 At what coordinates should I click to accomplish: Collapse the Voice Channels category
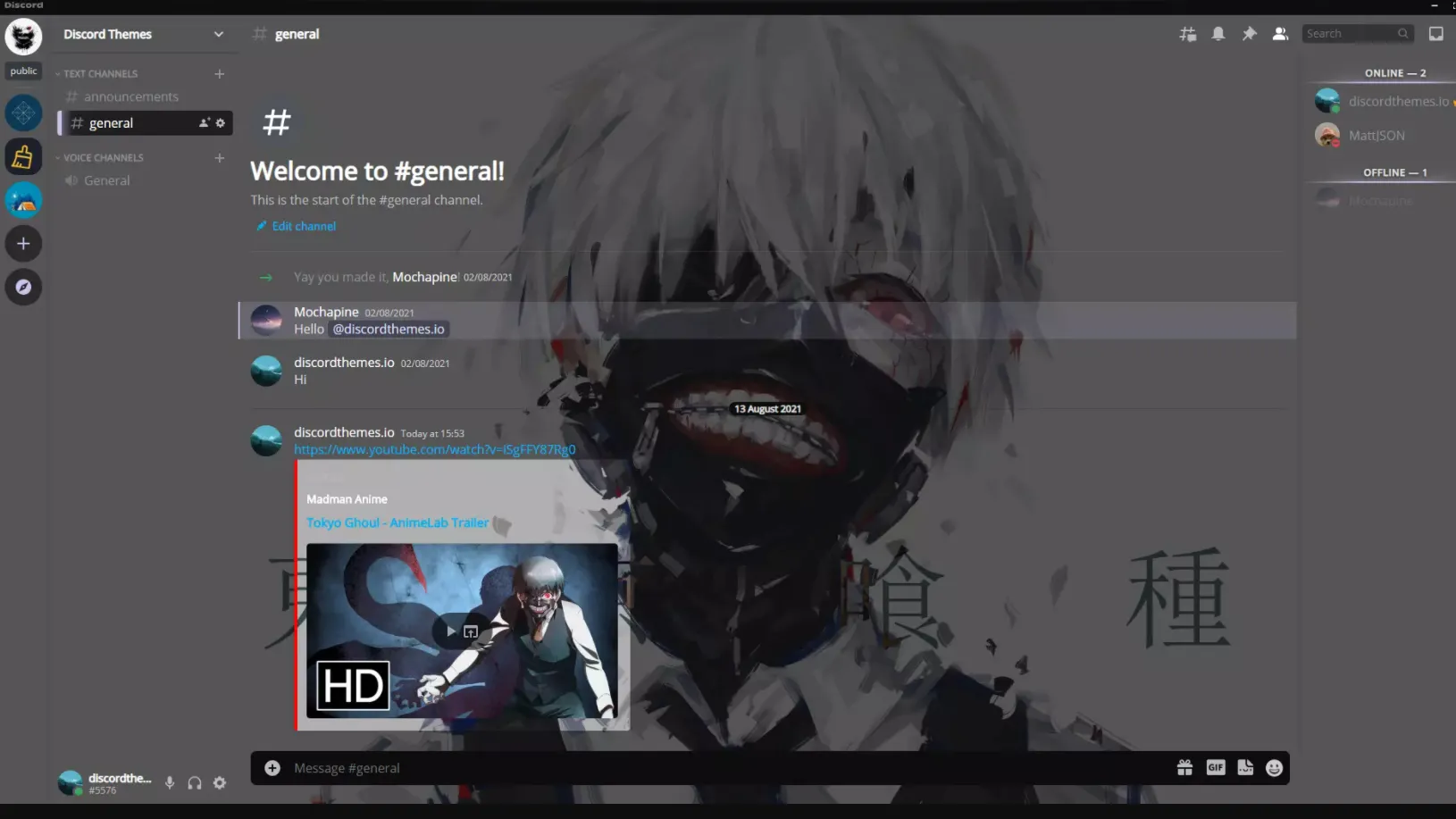(x=101, y=158)
